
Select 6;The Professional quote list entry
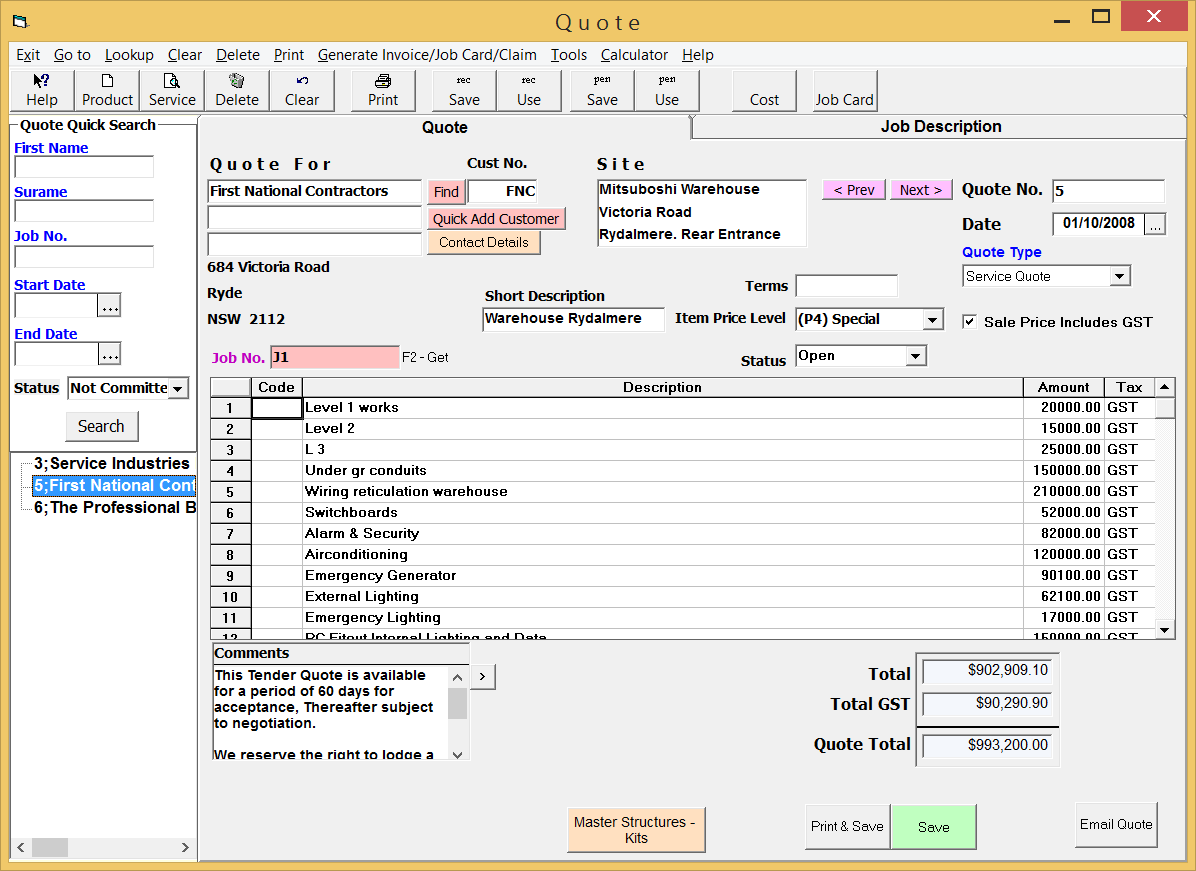click(114, 508)
